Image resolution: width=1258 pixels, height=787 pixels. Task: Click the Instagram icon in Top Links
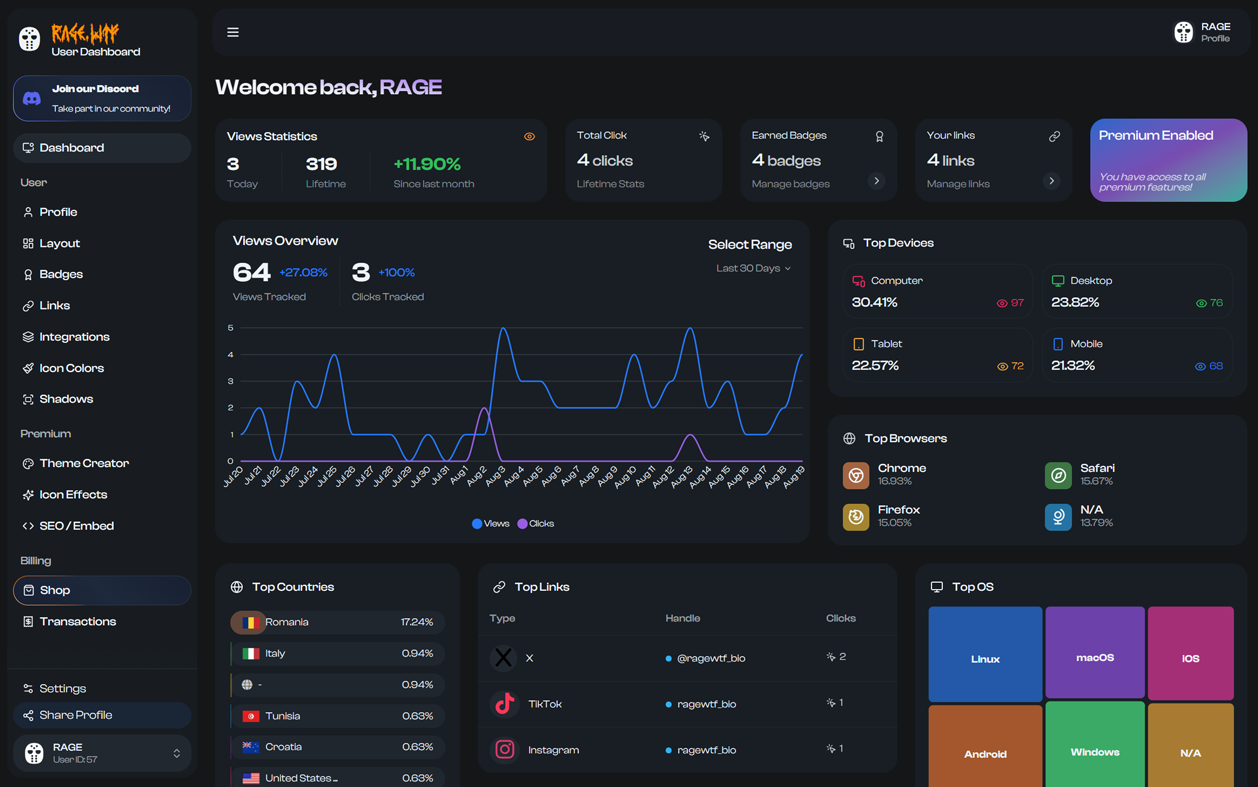click(x=504, y=749)
